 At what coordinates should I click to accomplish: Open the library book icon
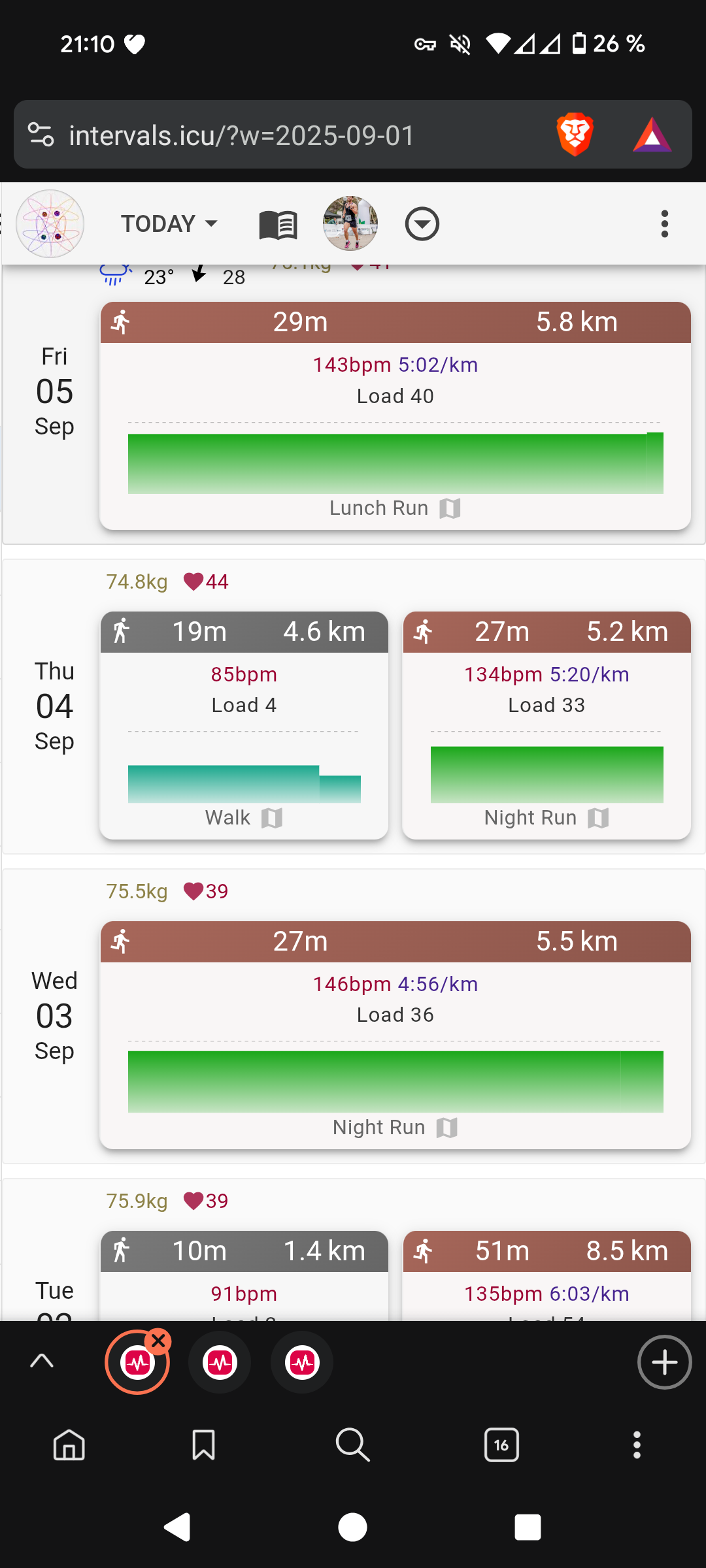click(x=278, y=225)
